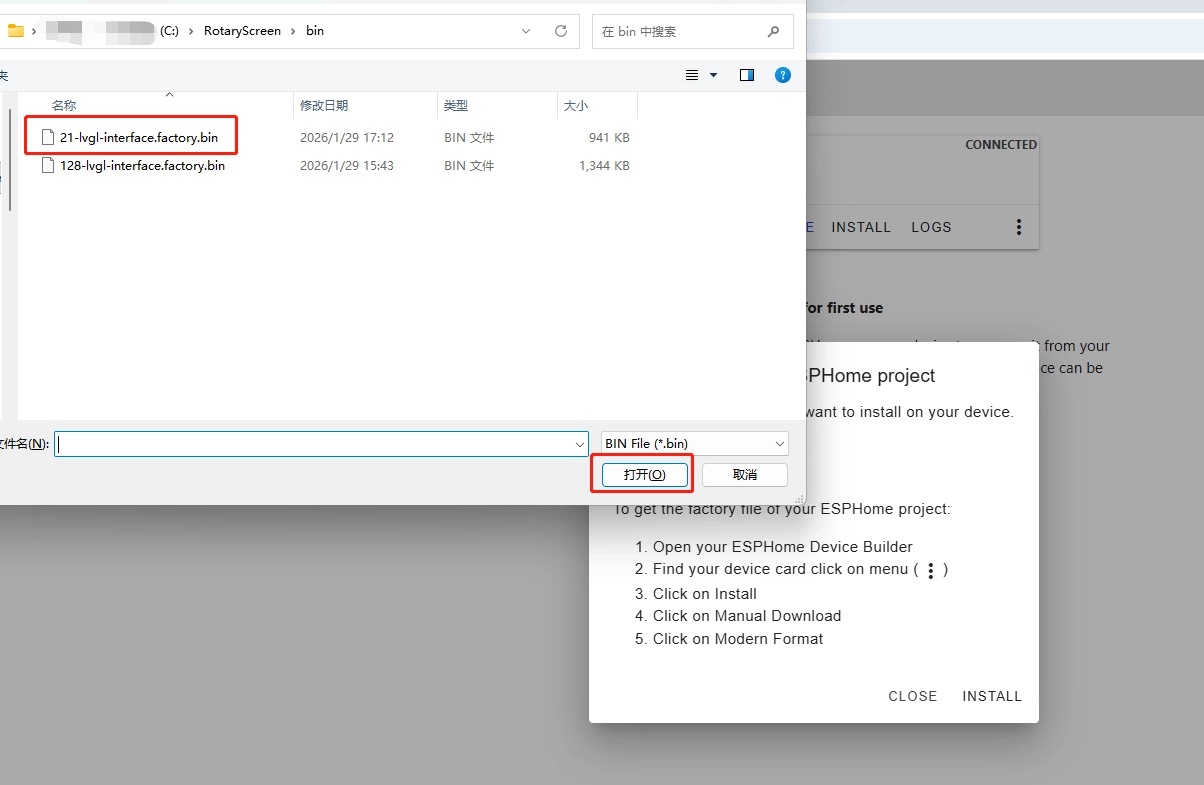Expand the view options dropdown arrow

[713, 75]
